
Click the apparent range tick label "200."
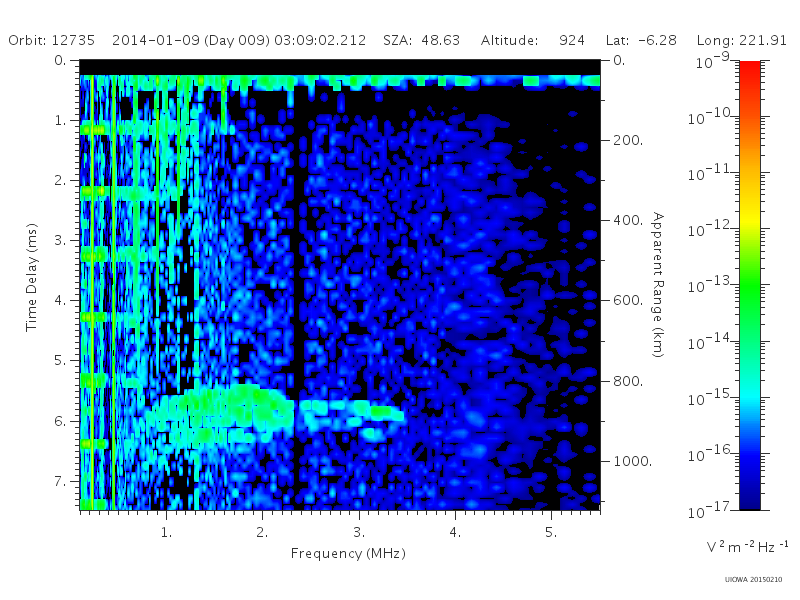click(x=628, y=140)
